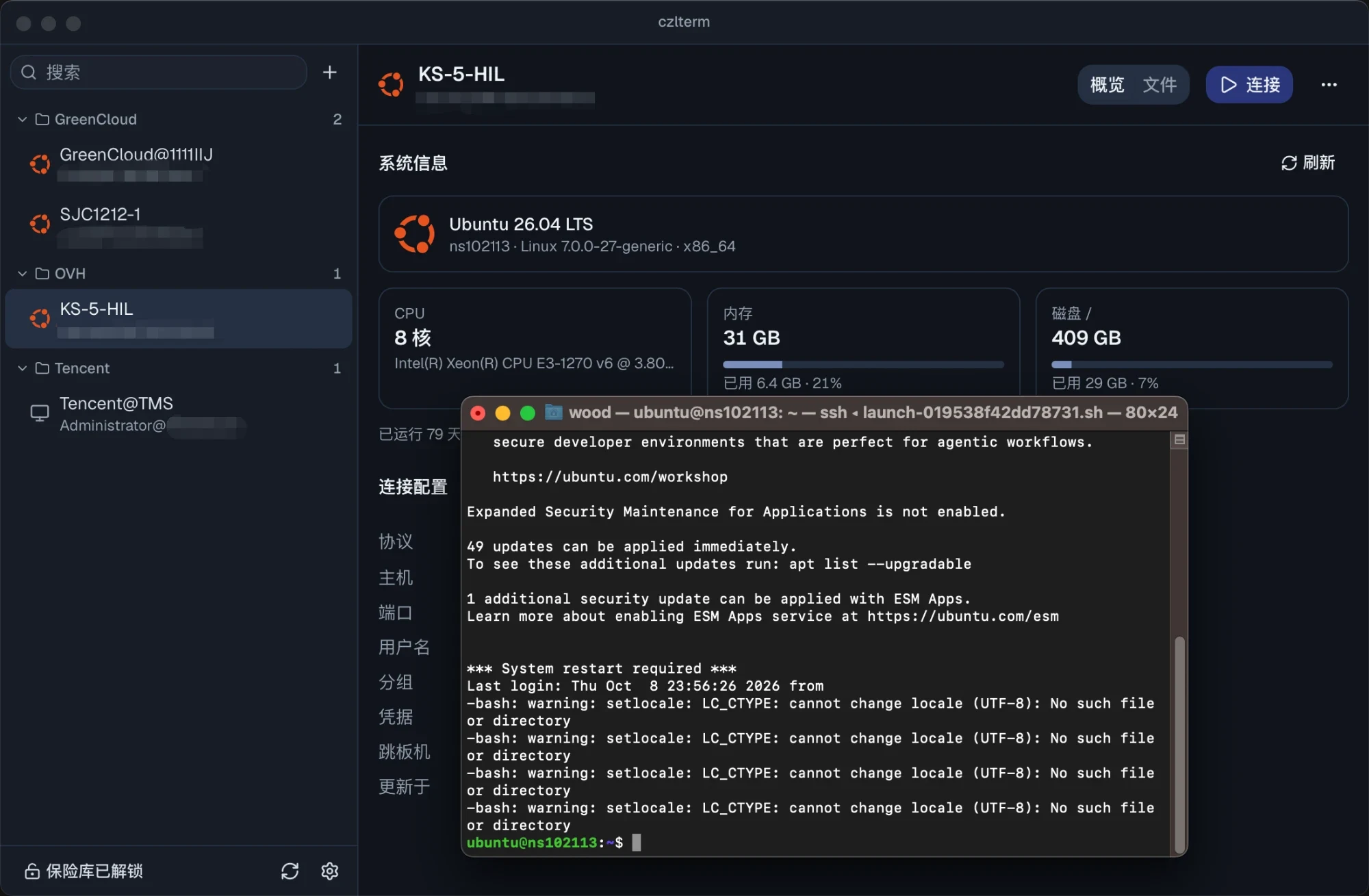Screen dimensions: 1369x896
Task: Open the three-dots more options menu
Action: coord(1329,84)
